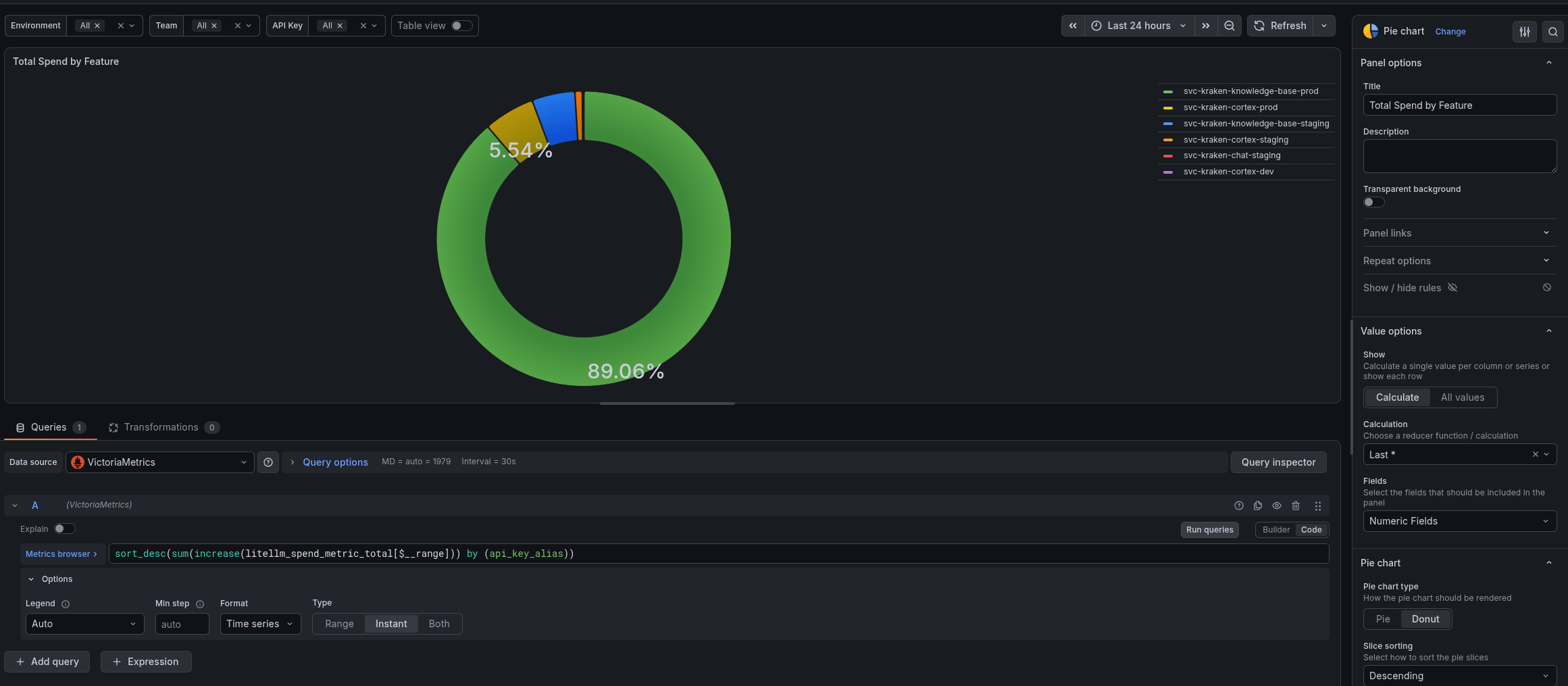The width and height of the screenshot is (1568, 686).
Task: Click Show / hide rules row
Action: tap(1459, 288)
